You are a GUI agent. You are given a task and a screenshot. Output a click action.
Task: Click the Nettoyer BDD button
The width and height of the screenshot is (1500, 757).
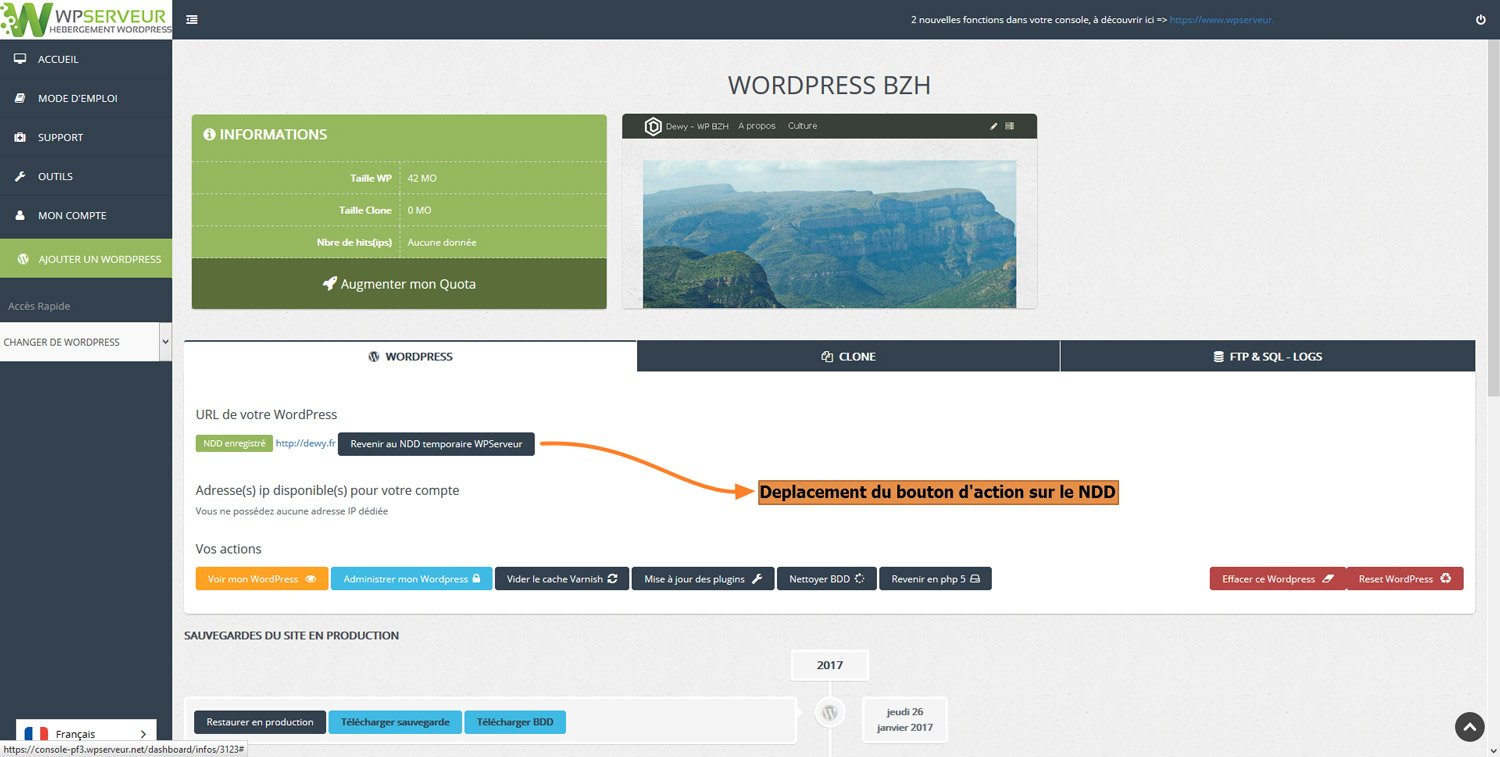coord(826,579)
